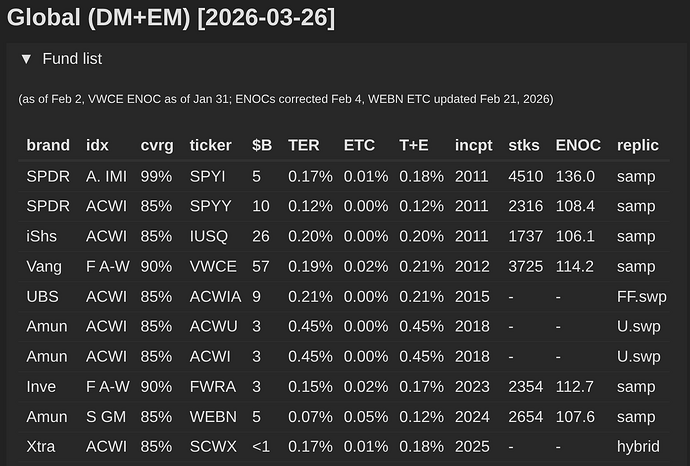The image size is (690, 466).
Task: Click the SPYY ticker cell
Action: [210, 206]
